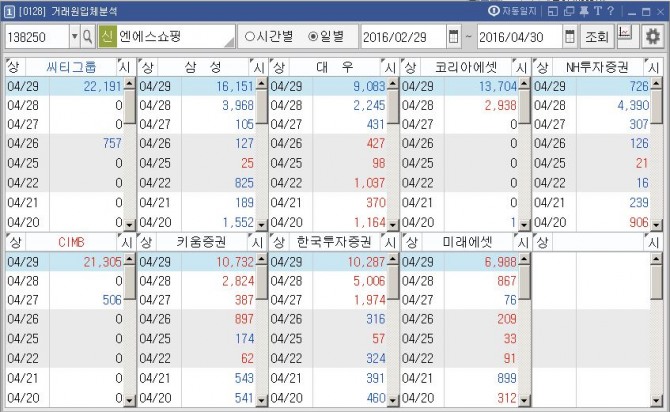Select 4,390 value in NH투자증권 column
Screen dimensions: 670x412
[x=633, y=105]
